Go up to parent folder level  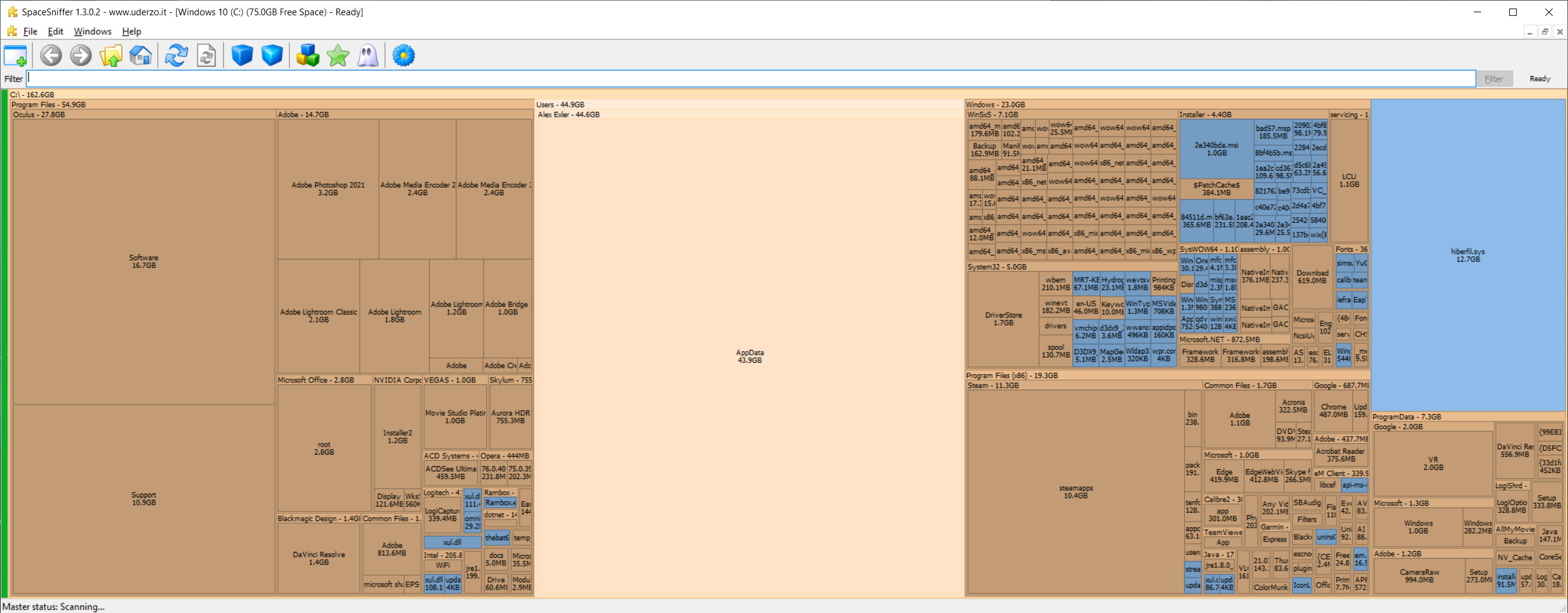click(x=111, y=56)
